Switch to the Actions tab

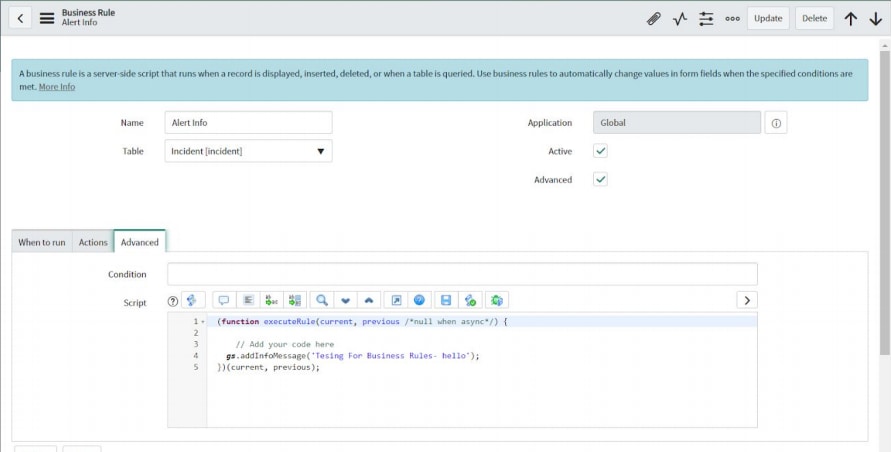tap(93, 242)
